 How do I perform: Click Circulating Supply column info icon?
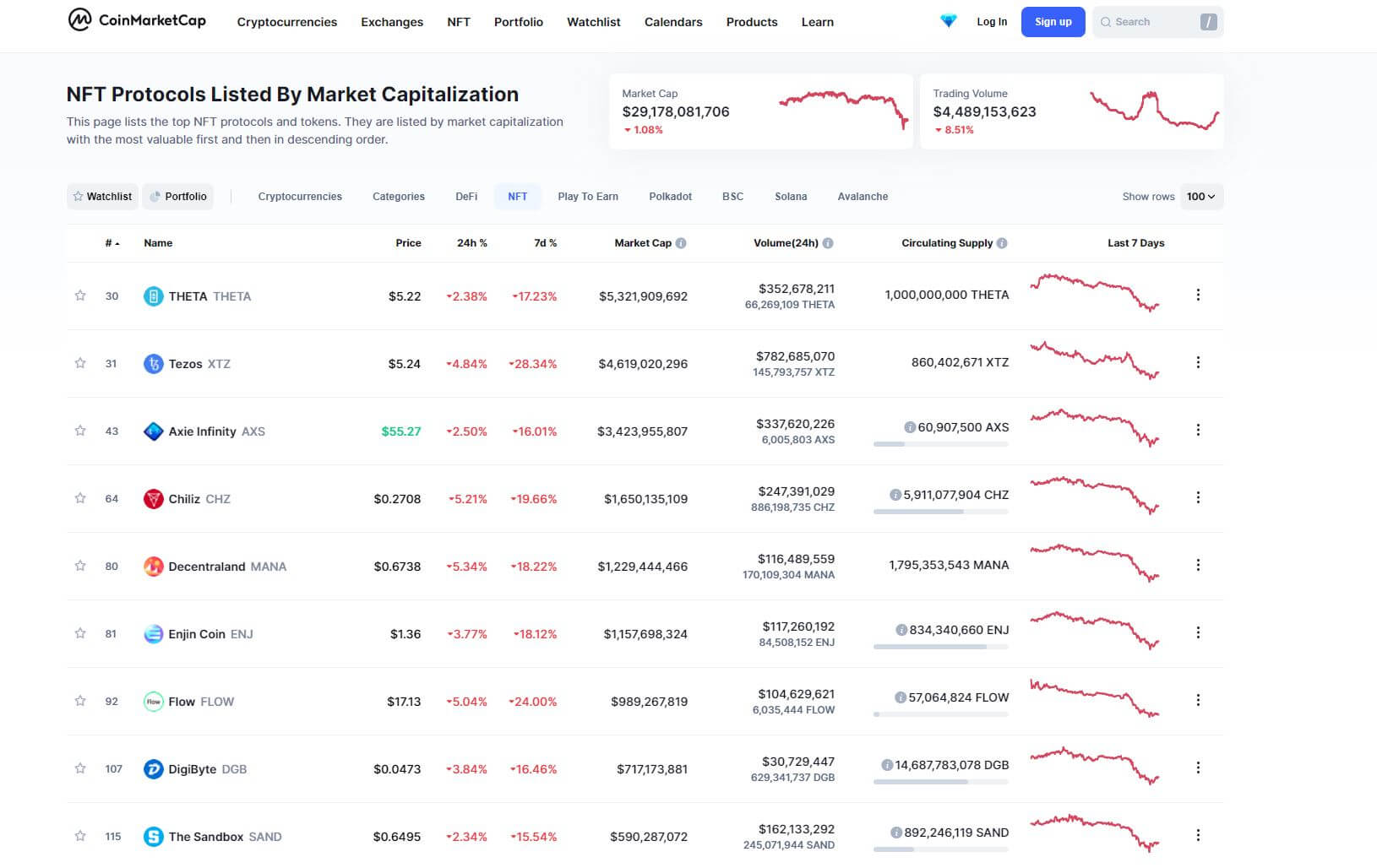pyautogui.click(x=1002, y=243)
